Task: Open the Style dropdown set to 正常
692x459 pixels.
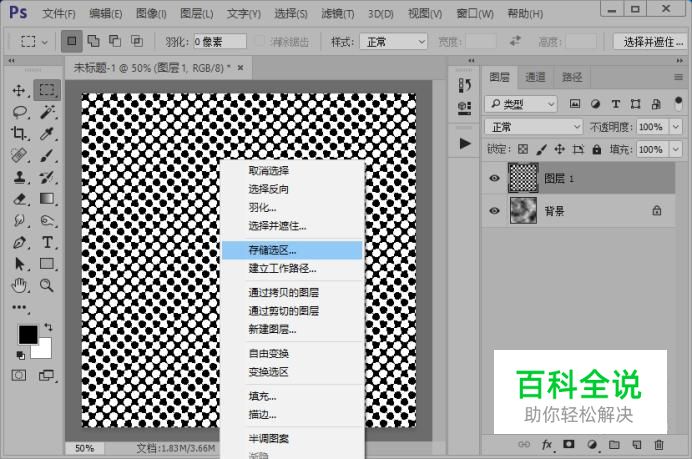Action: coord(393,42)
